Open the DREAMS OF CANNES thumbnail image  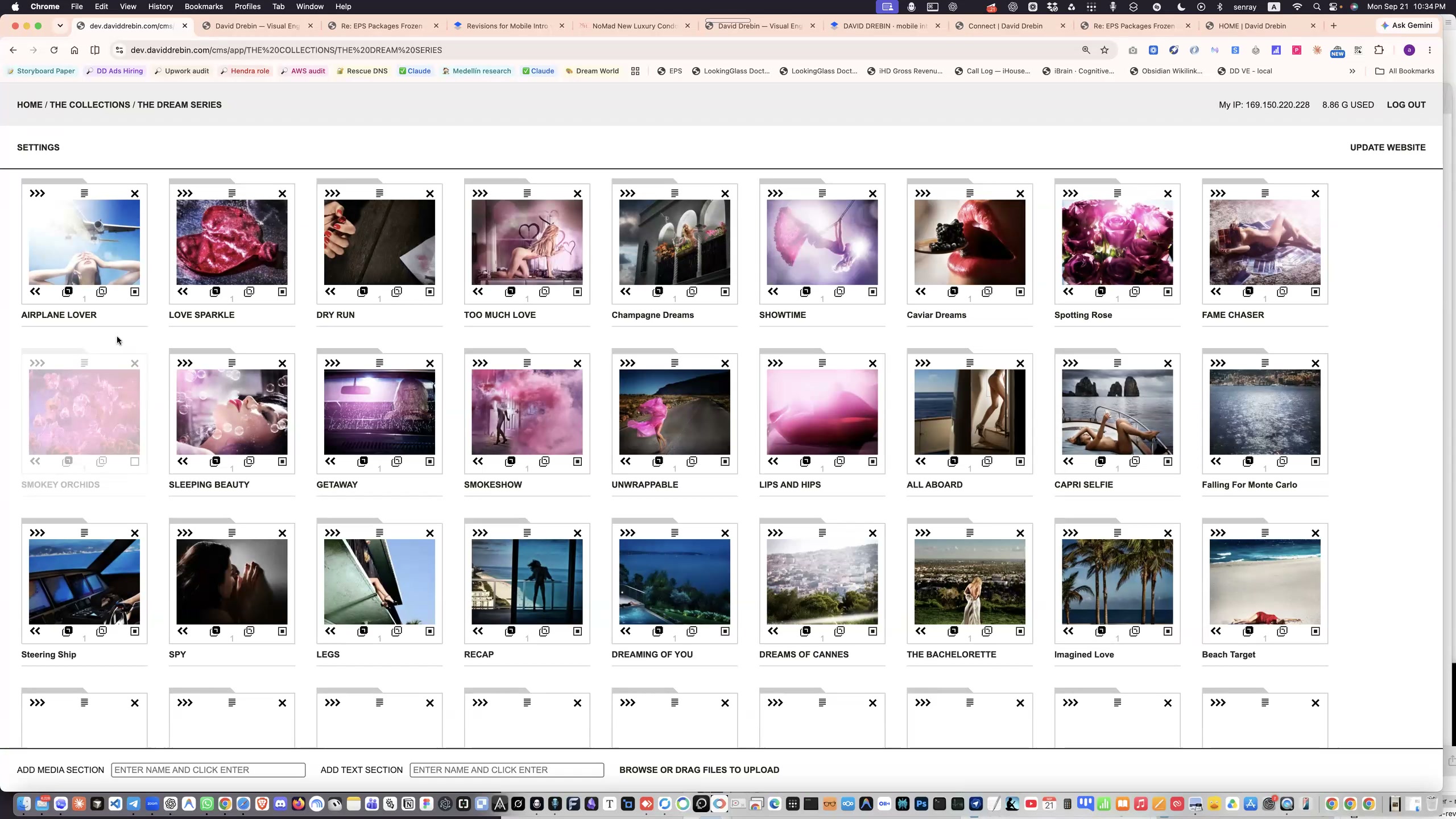pyautogui.click(x=822, y=582)
